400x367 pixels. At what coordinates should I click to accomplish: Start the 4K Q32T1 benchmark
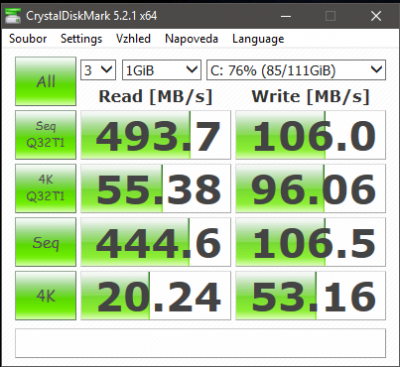(x=46, y=188)
